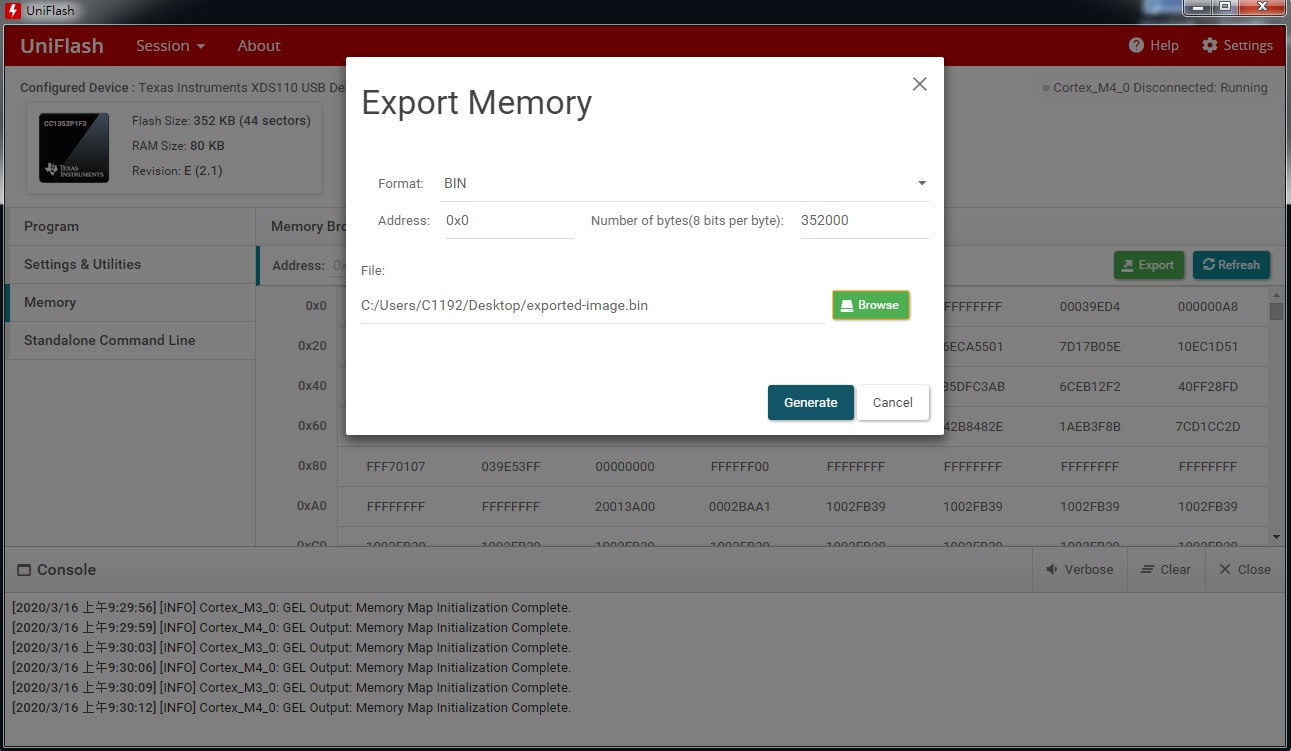Viewport: 1291px width, 751px height.
Task: Click the File path field in the dialog
Action: coord(592,305)
